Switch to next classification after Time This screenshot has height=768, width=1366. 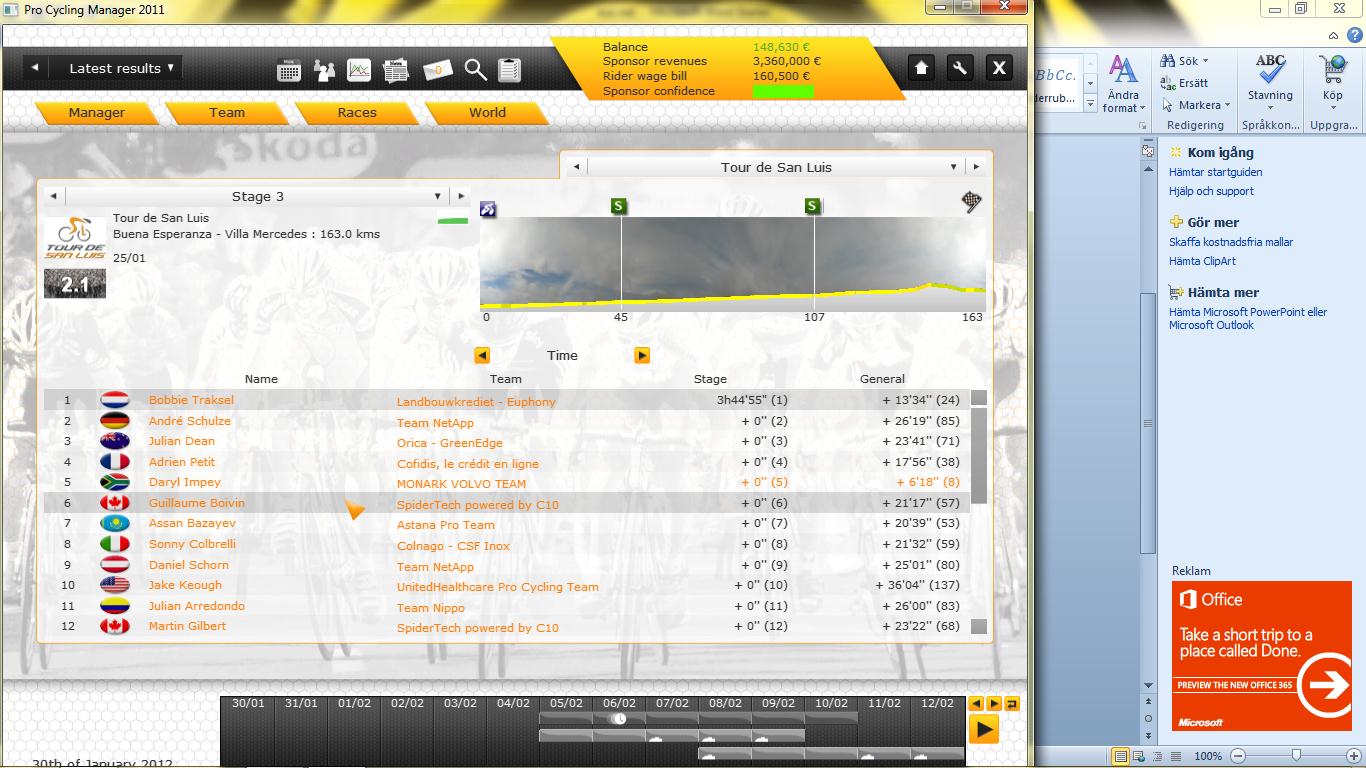tap(642, 355)
